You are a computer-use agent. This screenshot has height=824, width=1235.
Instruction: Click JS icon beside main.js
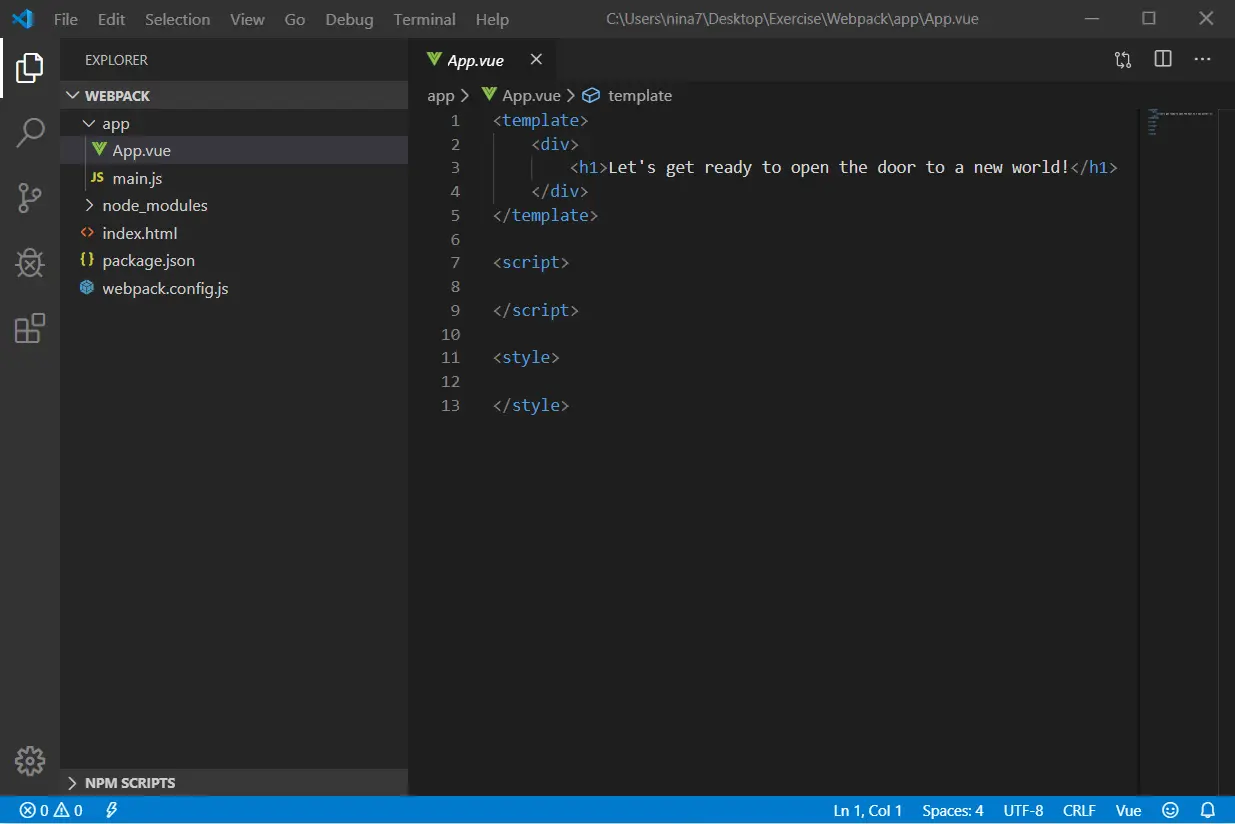[x=97, y=178]
